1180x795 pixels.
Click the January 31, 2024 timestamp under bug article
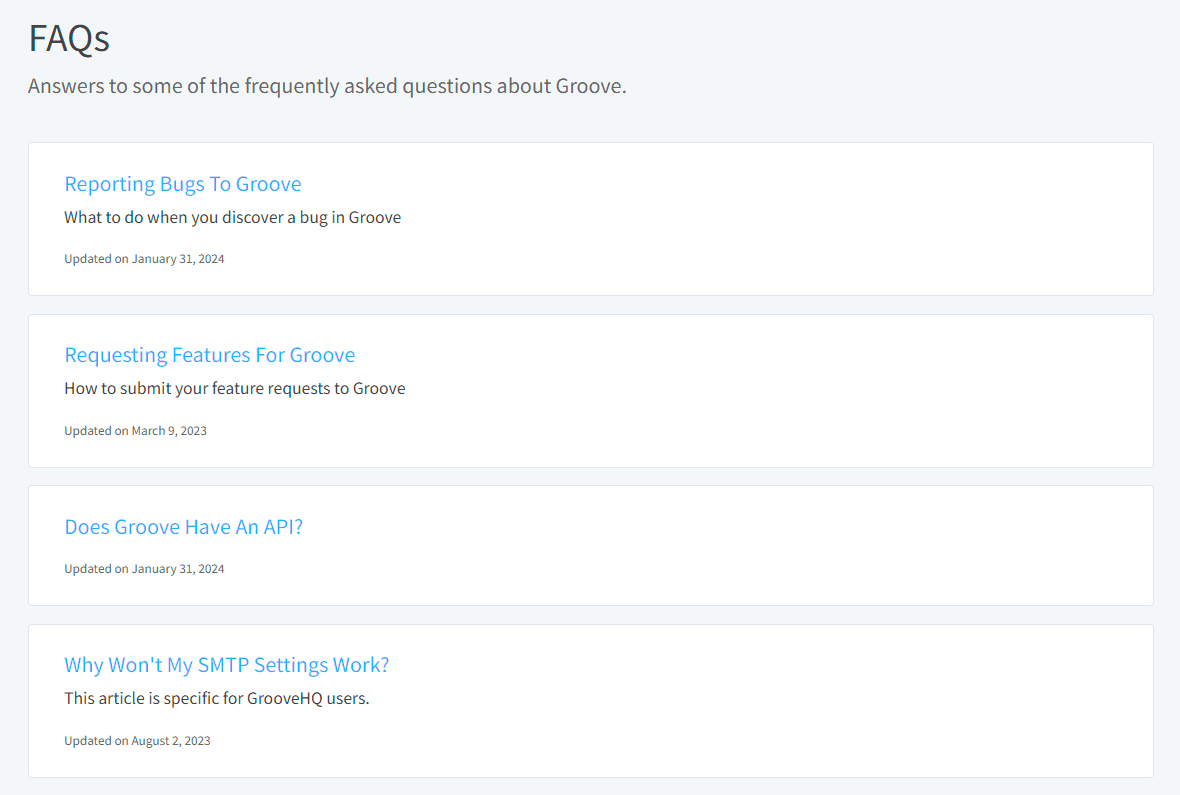(144, 258)
